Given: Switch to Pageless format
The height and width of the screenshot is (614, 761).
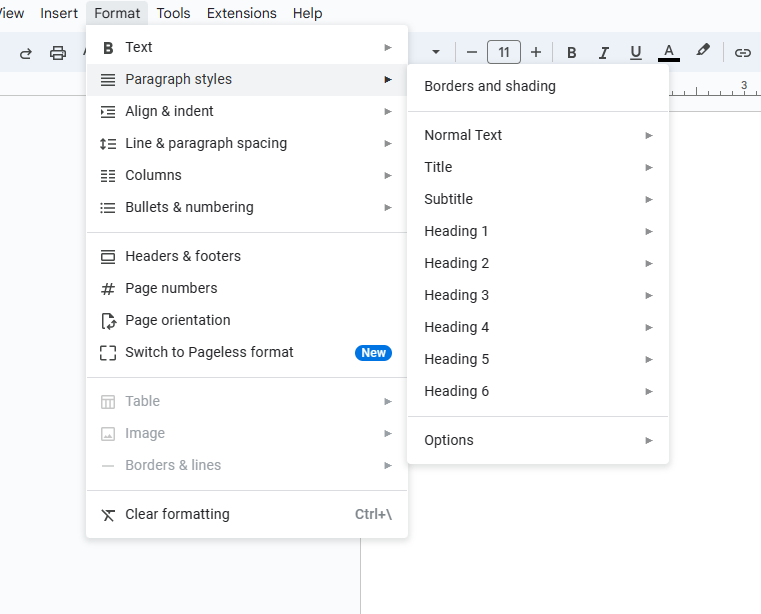Looking at the screenshot, I should pyautogui.click(x=247, y=352).
